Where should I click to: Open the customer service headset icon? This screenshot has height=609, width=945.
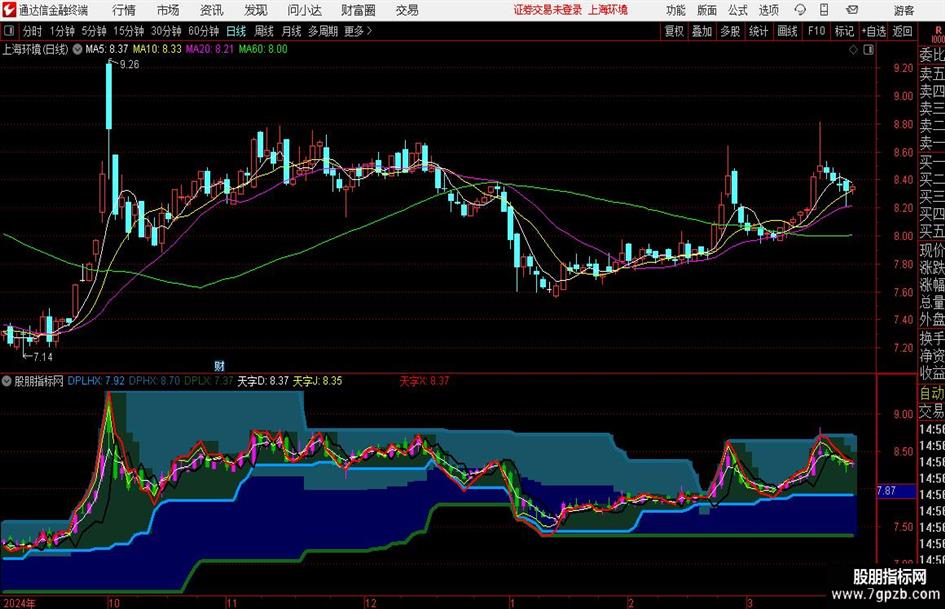tap(800, 10)
